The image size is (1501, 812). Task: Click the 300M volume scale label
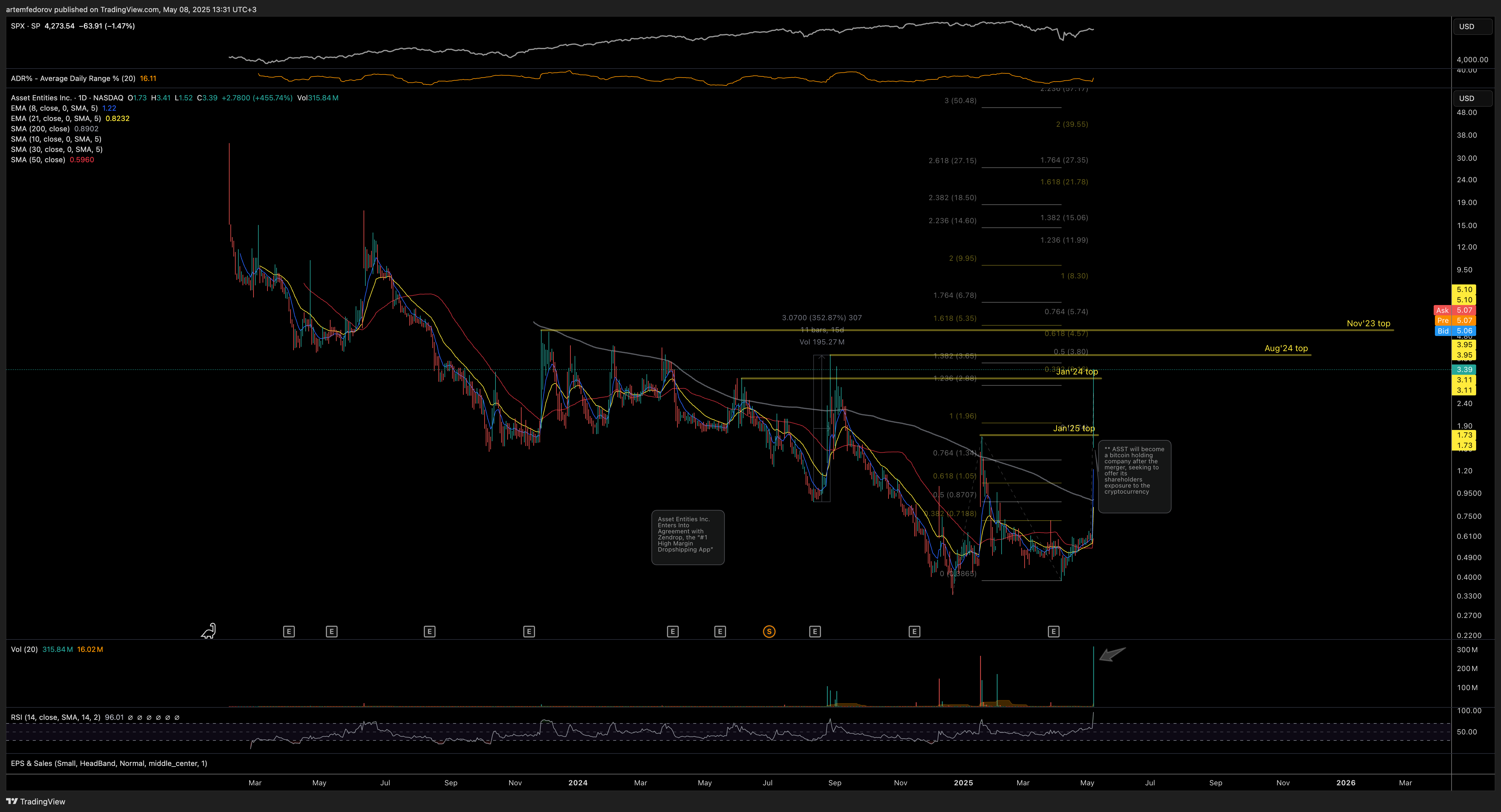tap(1467, 650)
